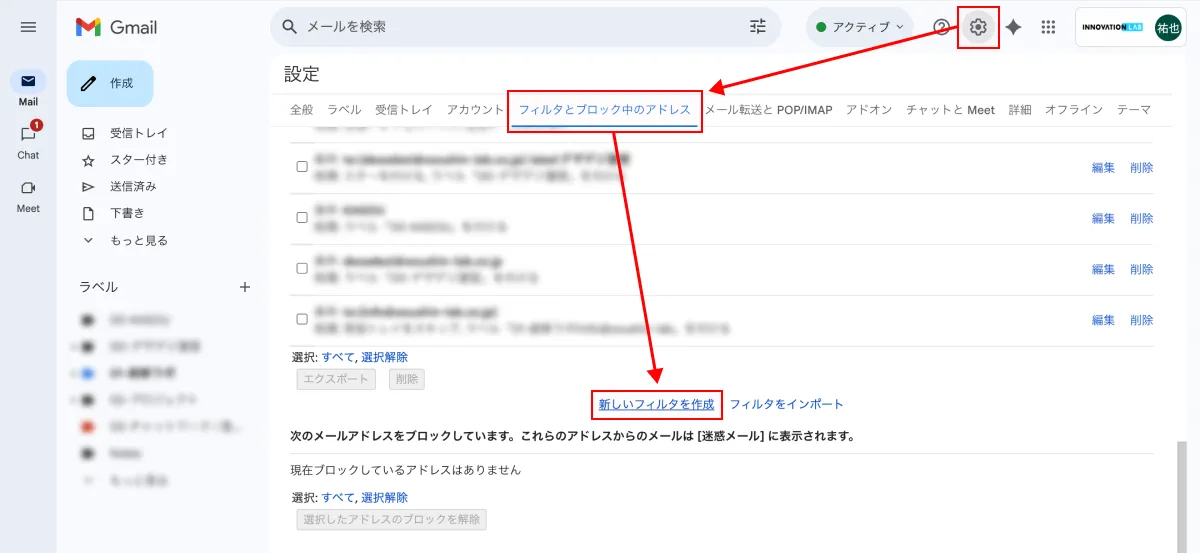Image resolution: width=1200 pixels, height=553 pixels.
Task: Click the settings gear icon
Action: click(978, 27)
